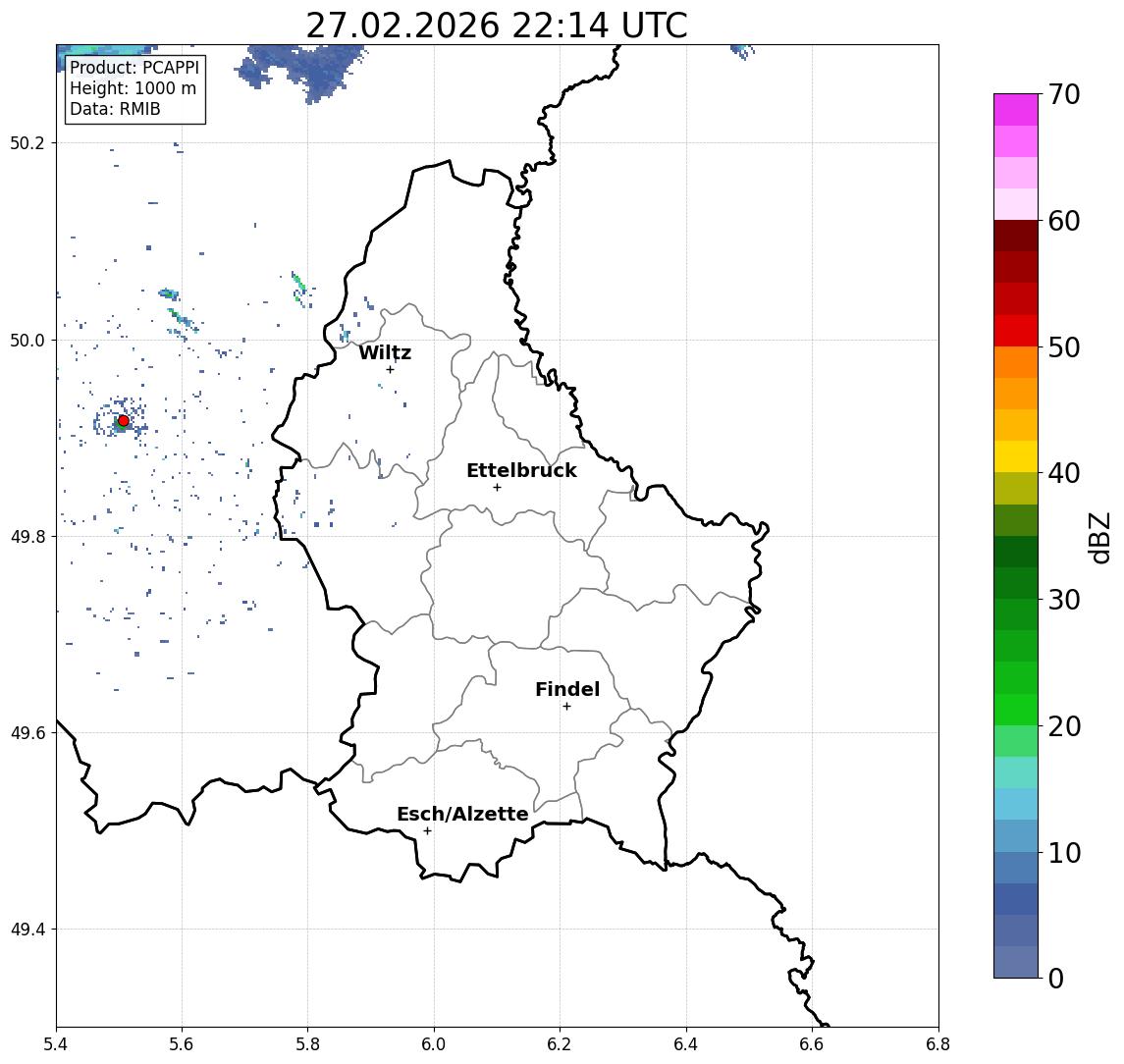
Task: Click the dark maroon swatch just below 60
Action: pyautogui.click(x=1016, y=236)
